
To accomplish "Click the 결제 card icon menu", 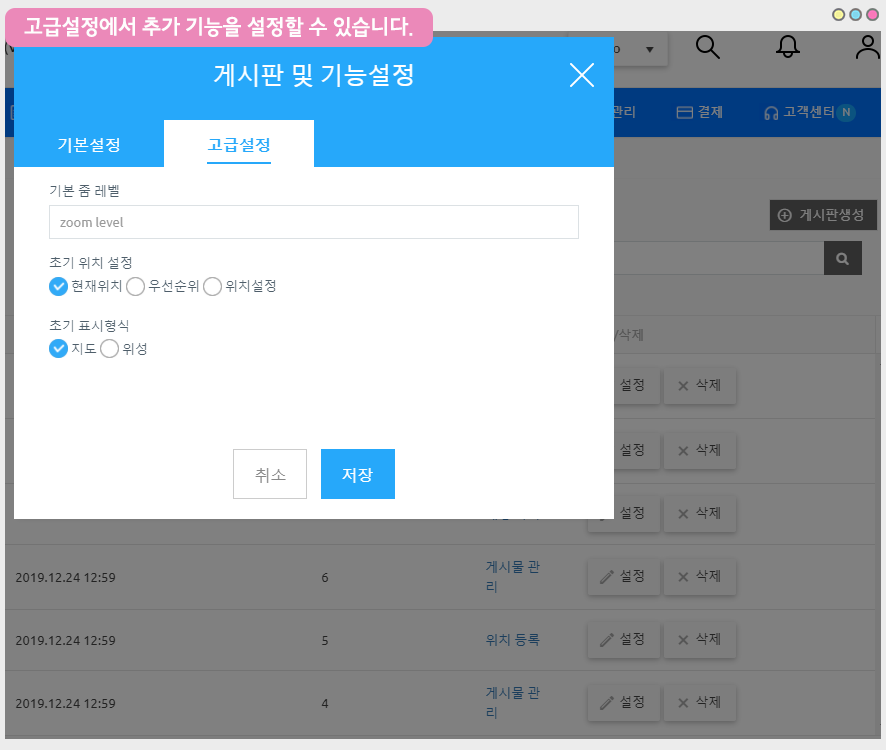I will coord(699,113).
